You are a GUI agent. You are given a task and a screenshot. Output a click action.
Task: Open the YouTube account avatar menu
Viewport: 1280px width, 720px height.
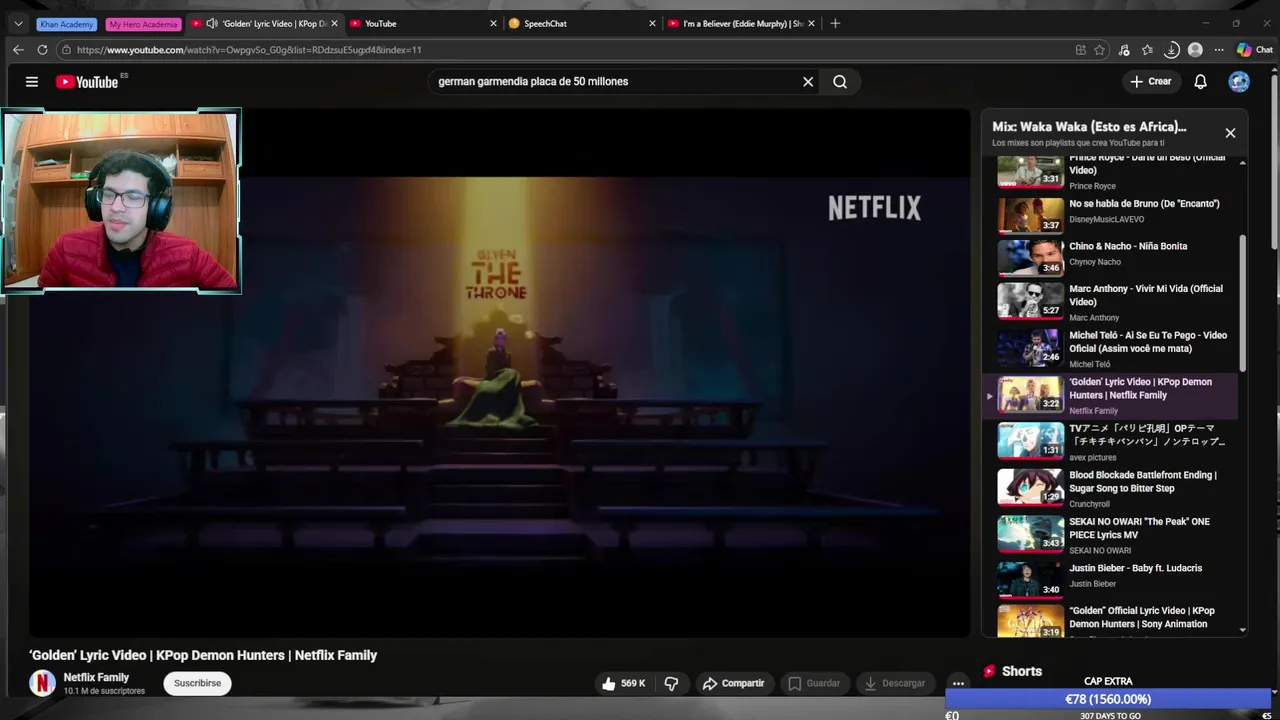1239,82
